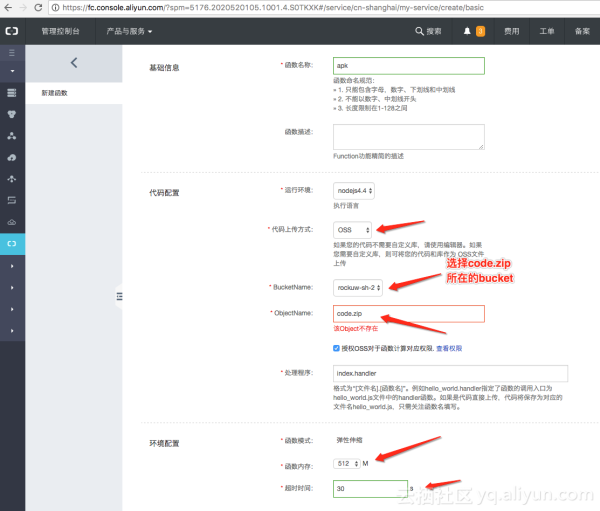This screenshot has width=600, height=511.
Task: Expand second collapsed sidebar group arrow
Action: pos(12,287)
